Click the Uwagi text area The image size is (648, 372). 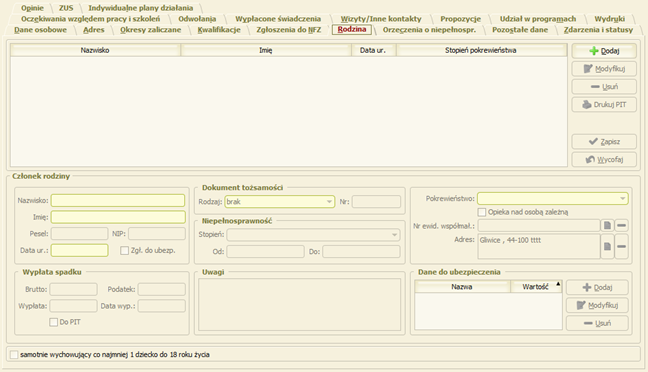[x=300, y=305]
